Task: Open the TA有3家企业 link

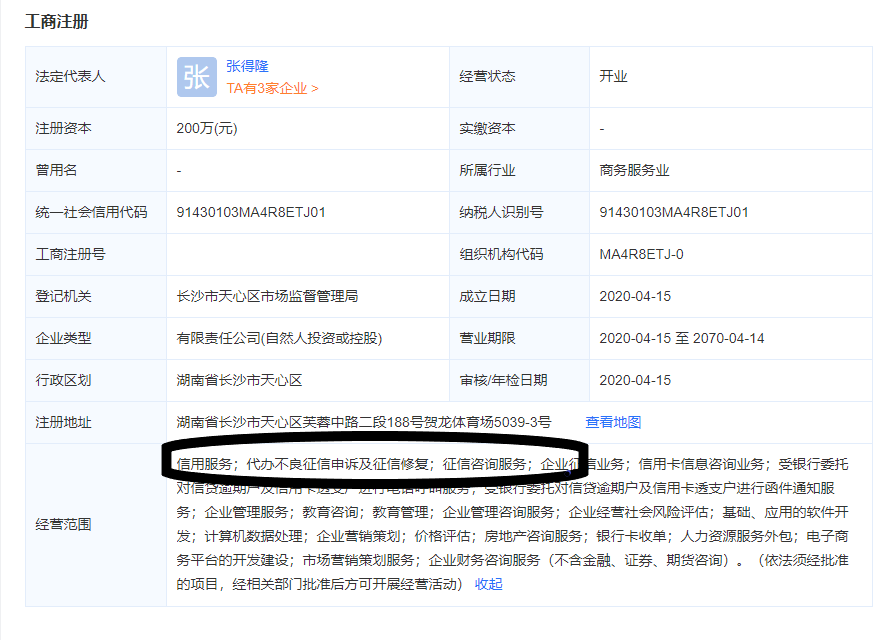Action: pos(267,88)
